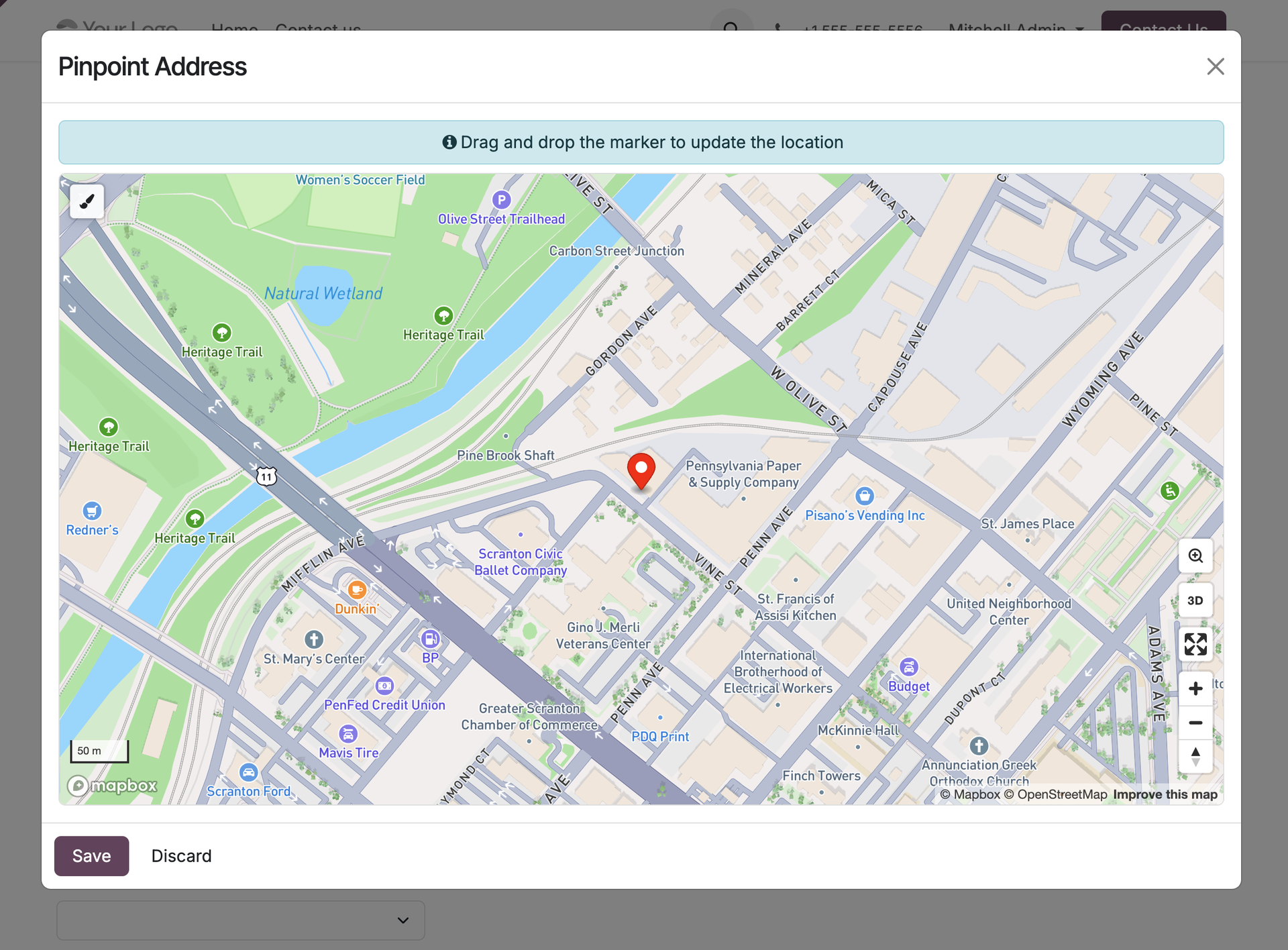The image size is (1288, 950).
Task: Toggle fullscreen map view
Action: [1195, 645]
